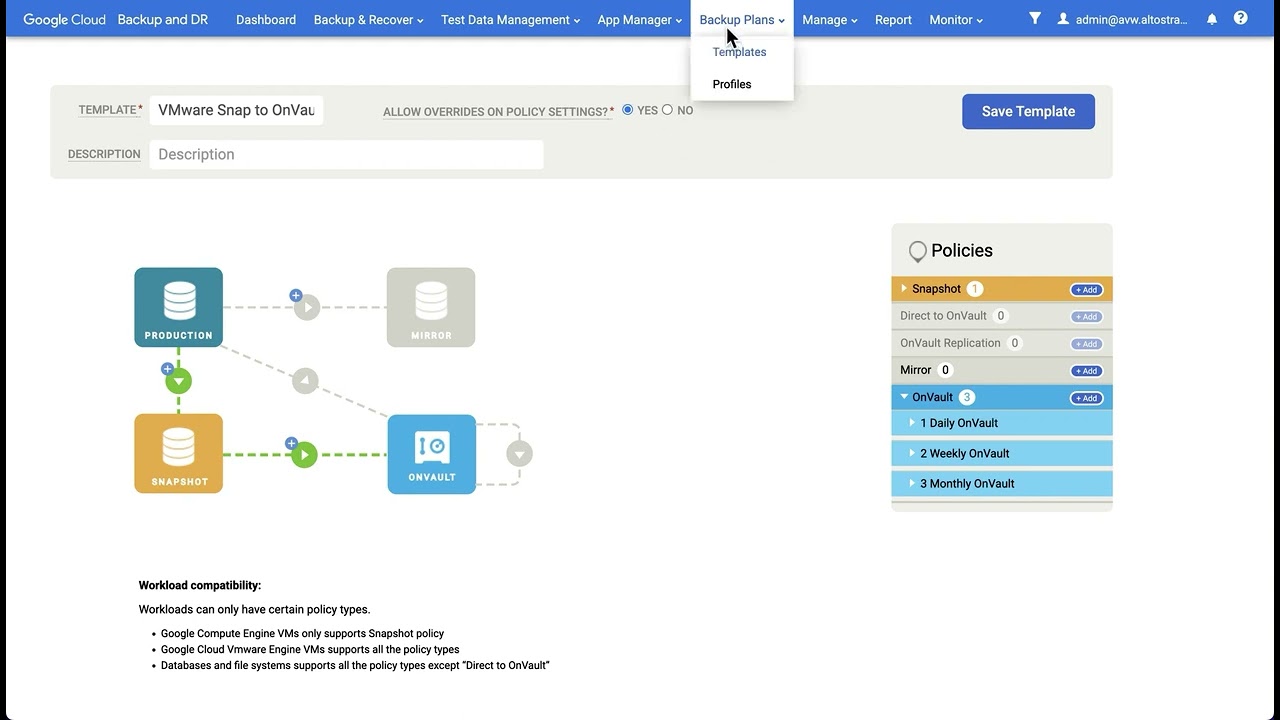Add an OnVault policy
The height and width of the screenshot is (720, 1280).
[x=1086, y=398]
